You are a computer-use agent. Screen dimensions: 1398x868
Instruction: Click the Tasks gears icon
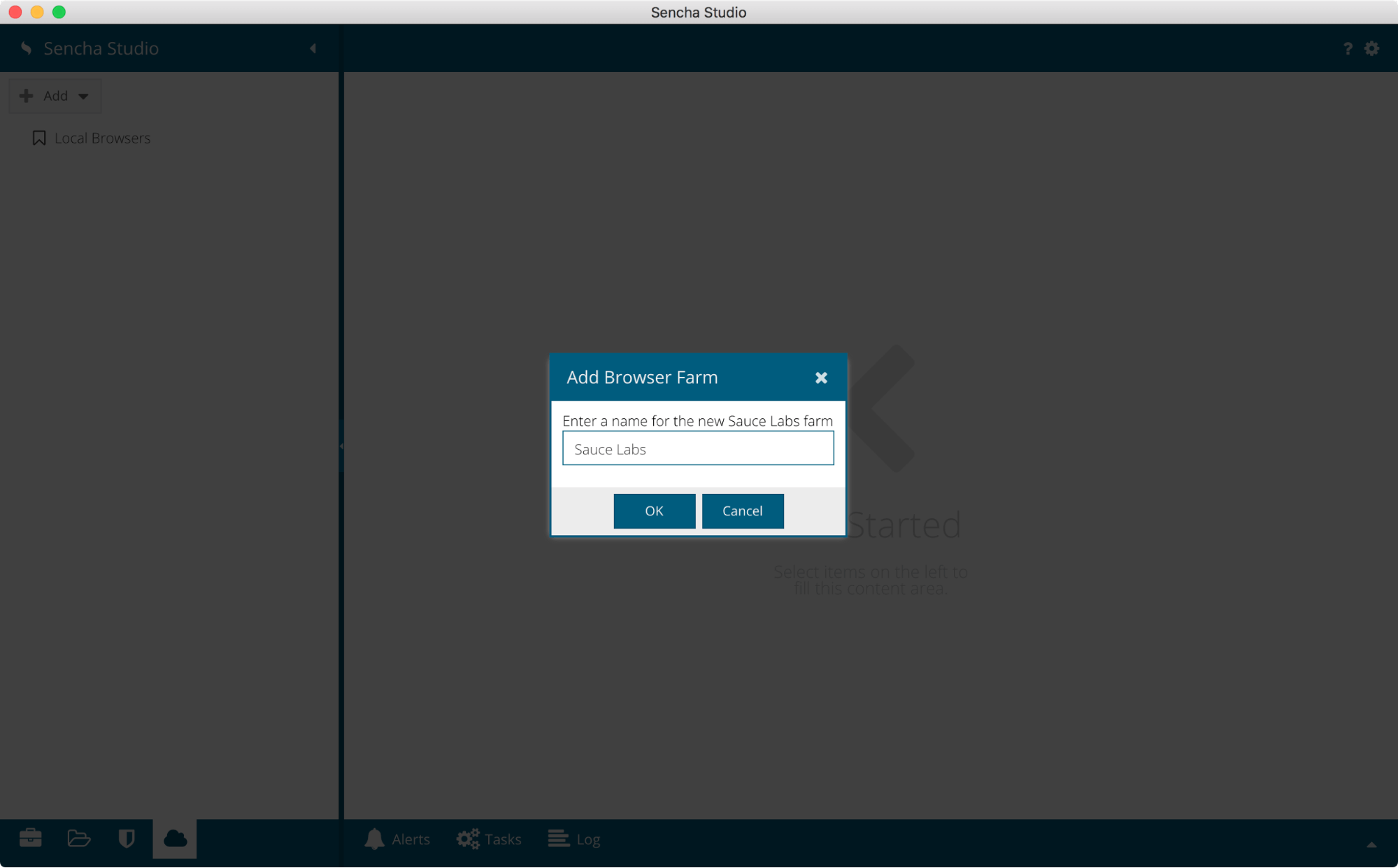pyautogui.click(x=468, y=839)
